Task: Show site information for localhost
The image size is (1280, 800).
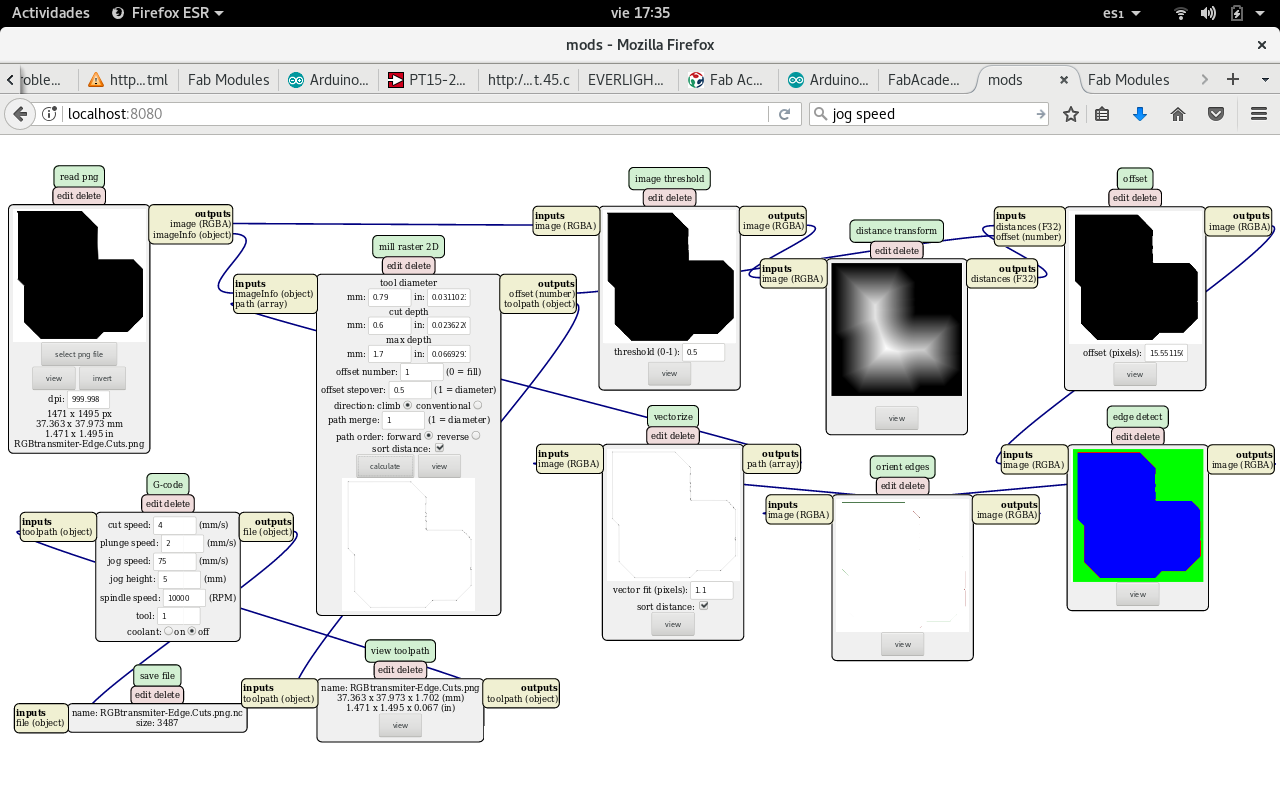Action: click(x=49, y=114)
